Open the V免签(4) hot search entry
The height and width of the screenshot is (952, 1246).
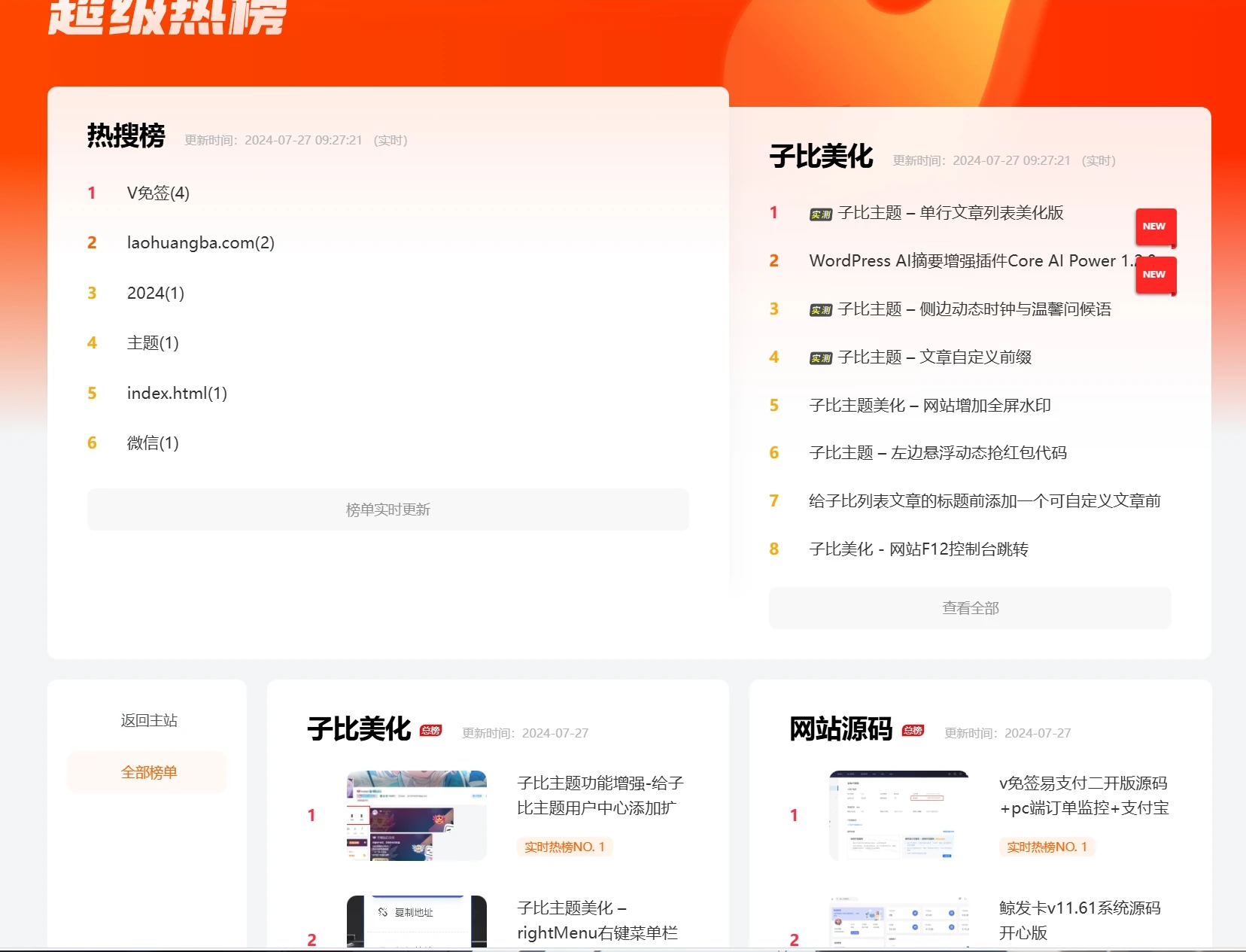158,193
